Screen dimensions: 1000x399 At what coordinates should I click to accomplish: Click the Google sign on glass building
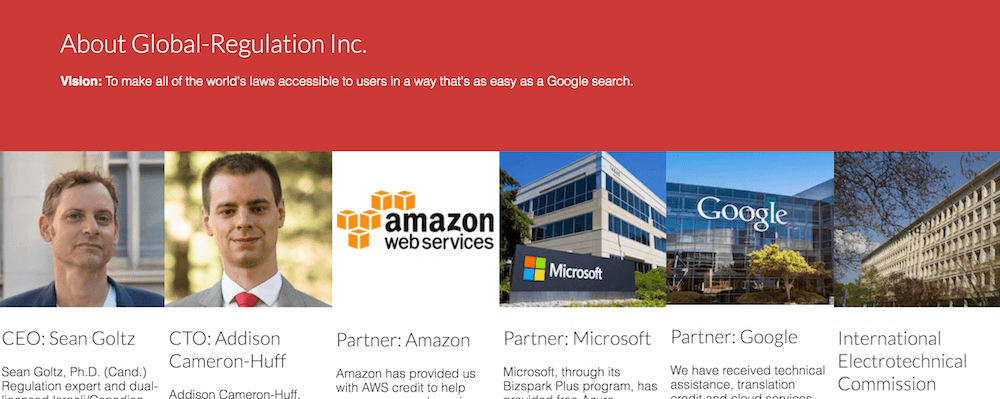742,213
